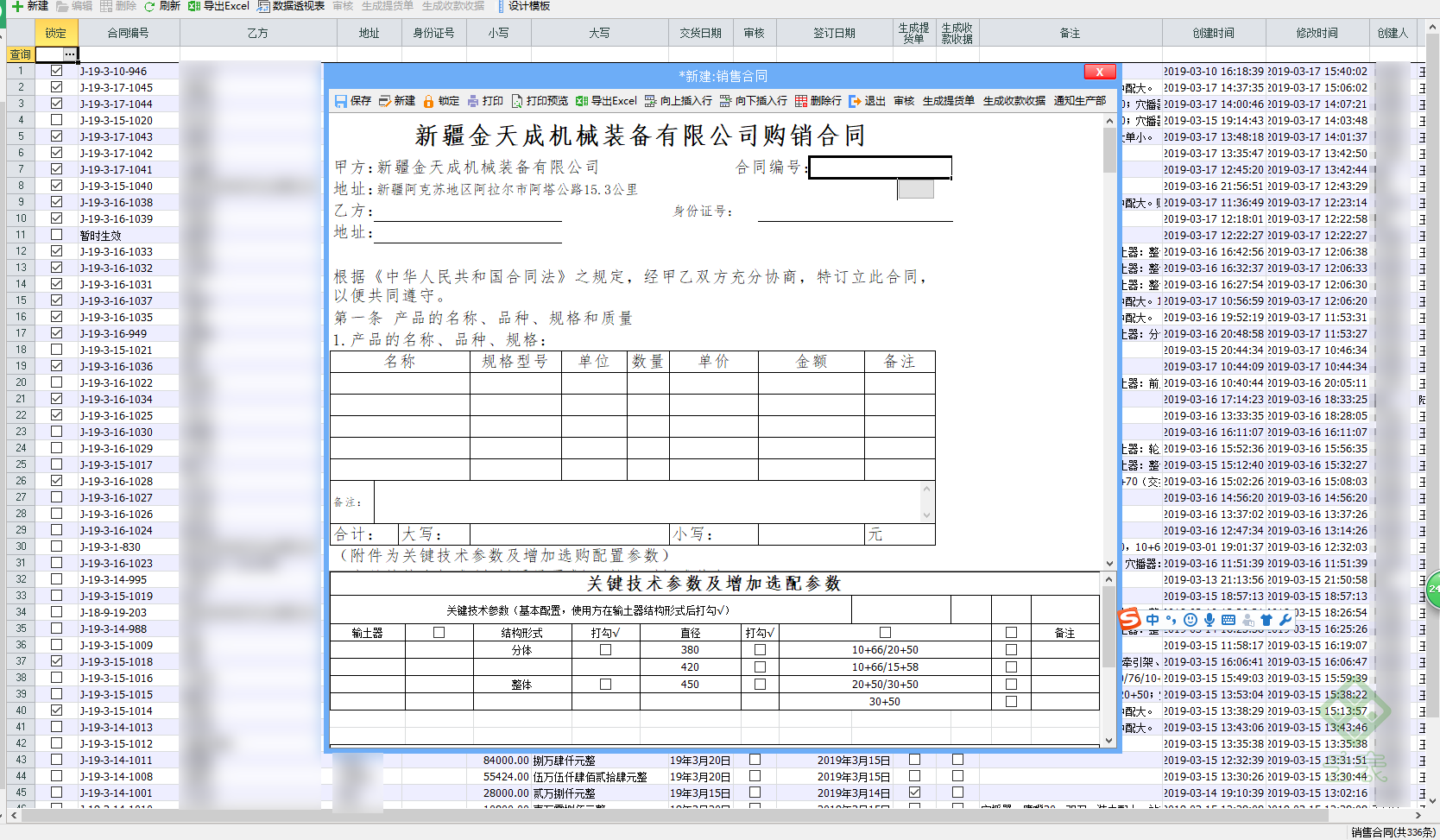Toggle the lock checkbox for J-19-3-15-1018
The image size is (1440, 840).
click(x=56, y=661)
